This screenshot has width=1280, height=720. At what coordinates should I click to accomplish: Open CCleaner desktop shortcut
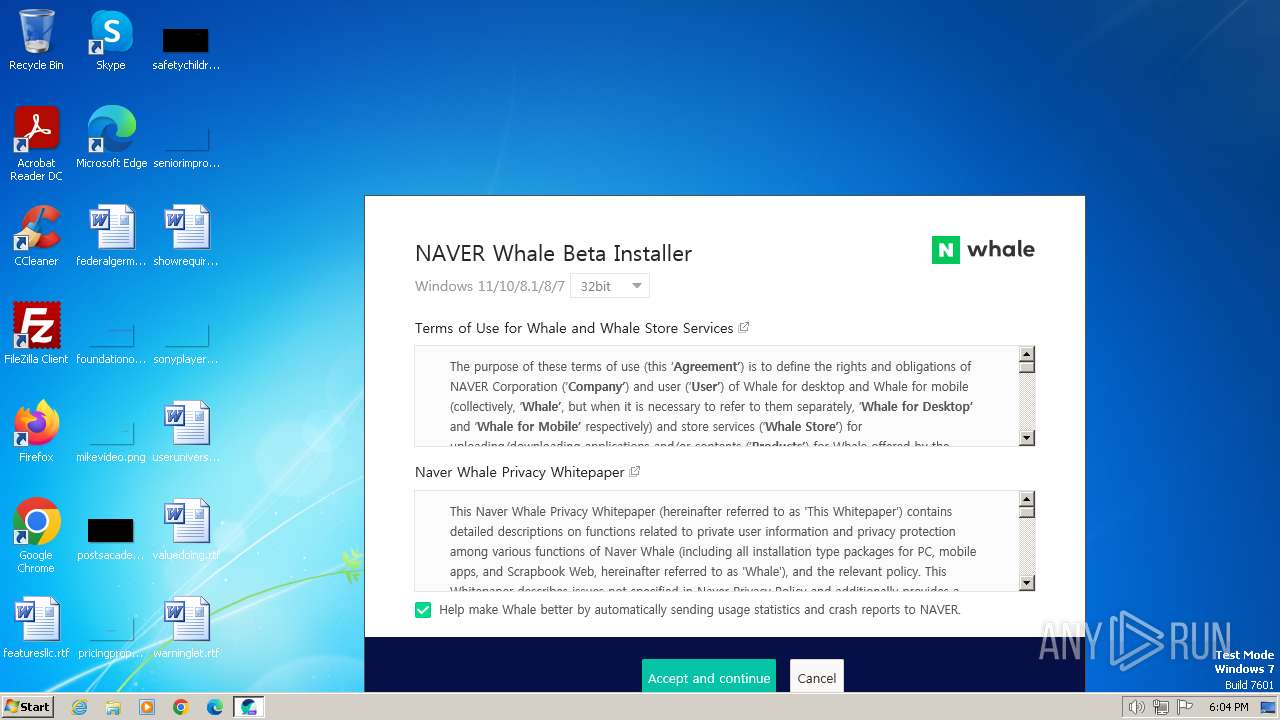pyautogui.click(x=36, y=236)
